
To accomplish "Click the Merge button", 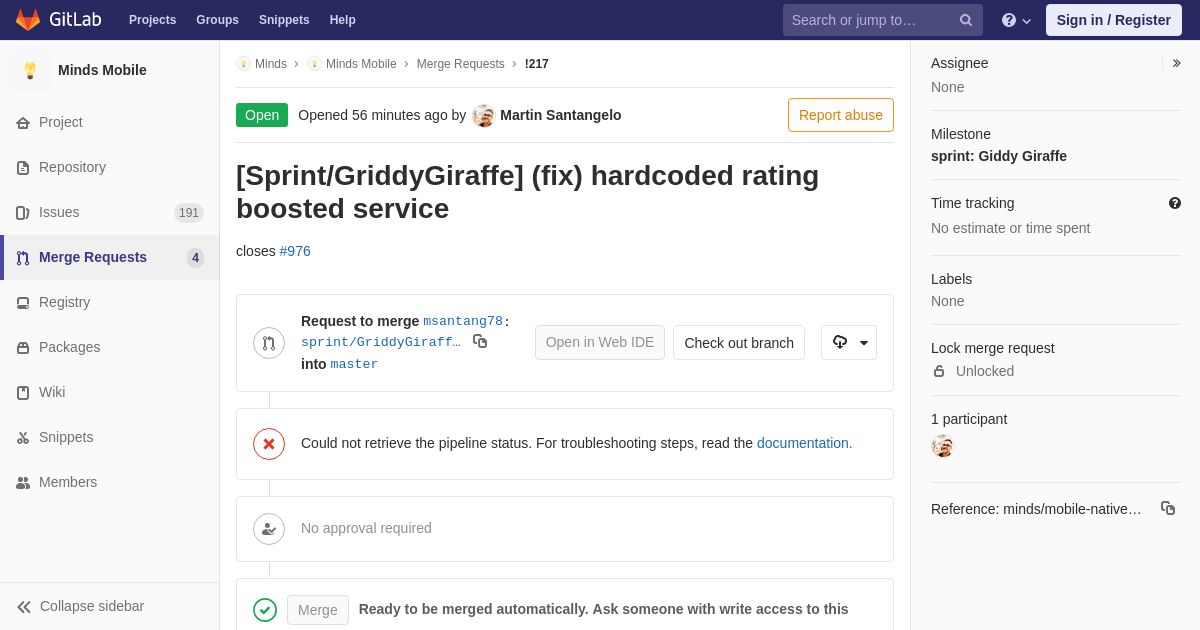I will click(318, 610).
